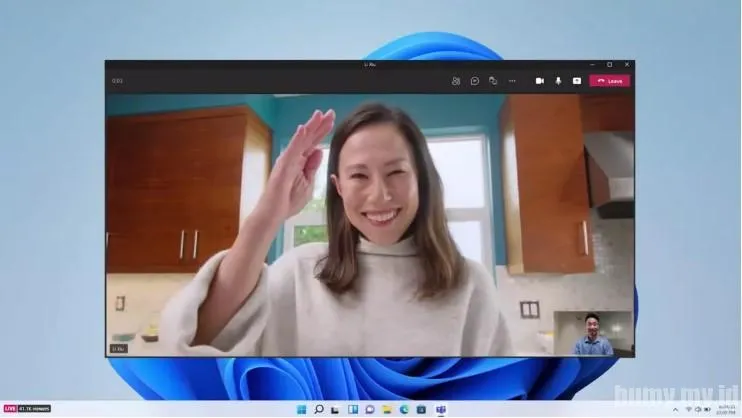
Task: Open the Windows Start menu
Action: (x=301, y=409)
